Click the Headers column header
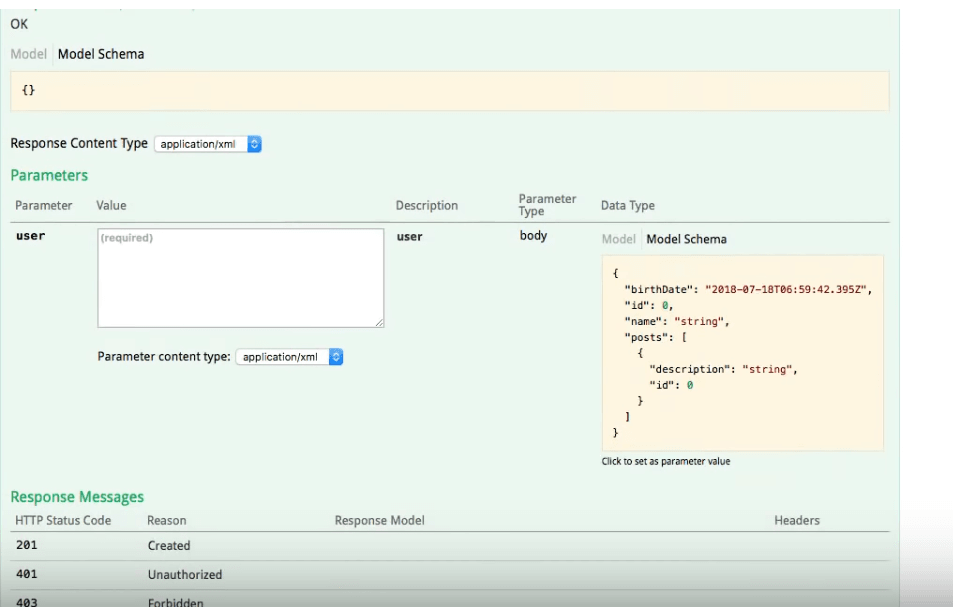 coord(797,520)
